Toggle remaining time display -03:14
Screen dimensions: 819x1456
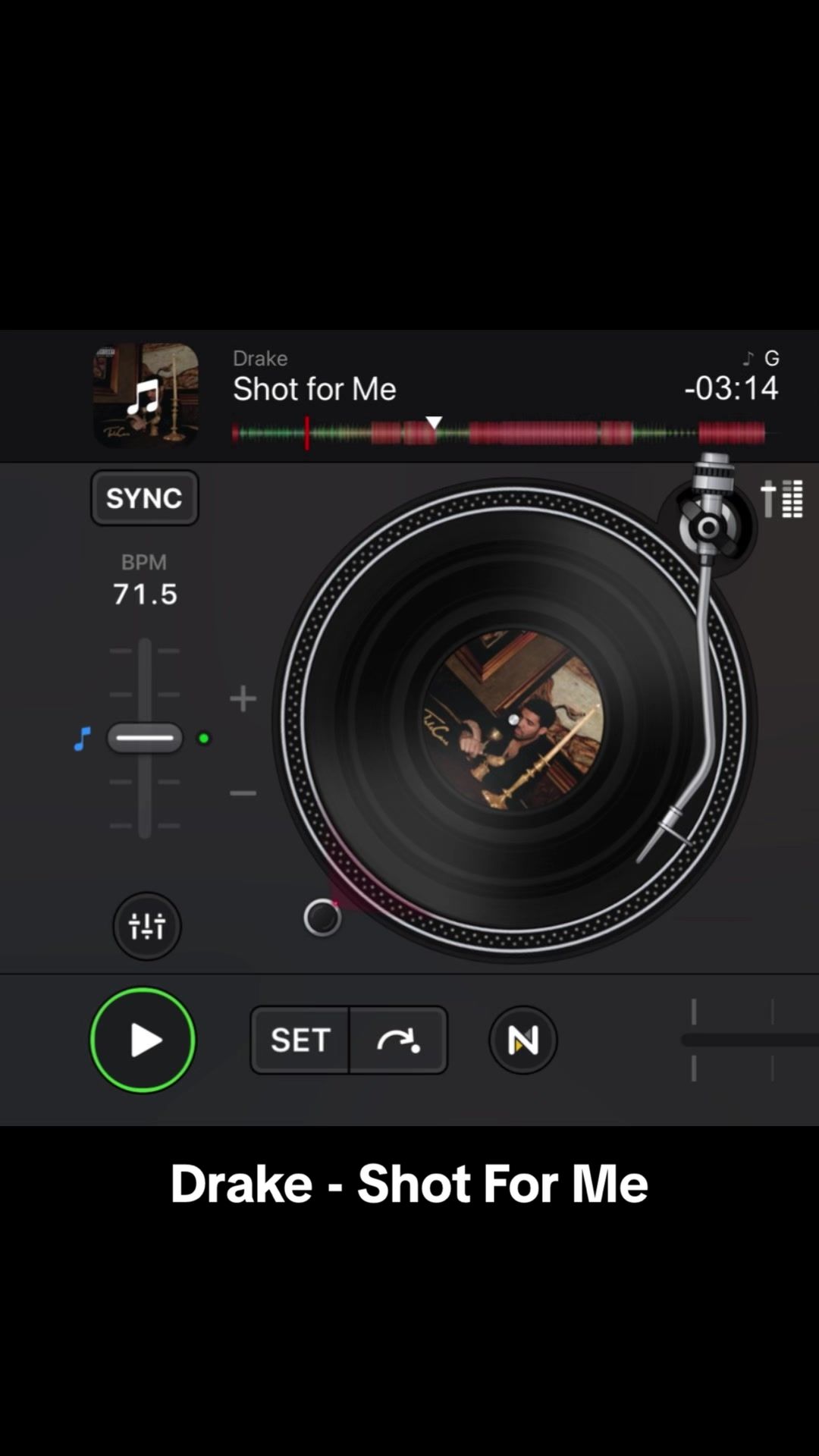[731, 388]
